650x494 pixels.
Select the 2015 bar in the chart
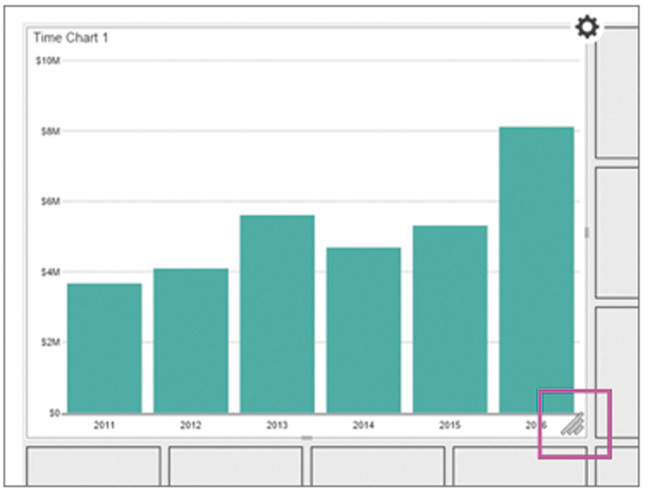tap(449, 318)
